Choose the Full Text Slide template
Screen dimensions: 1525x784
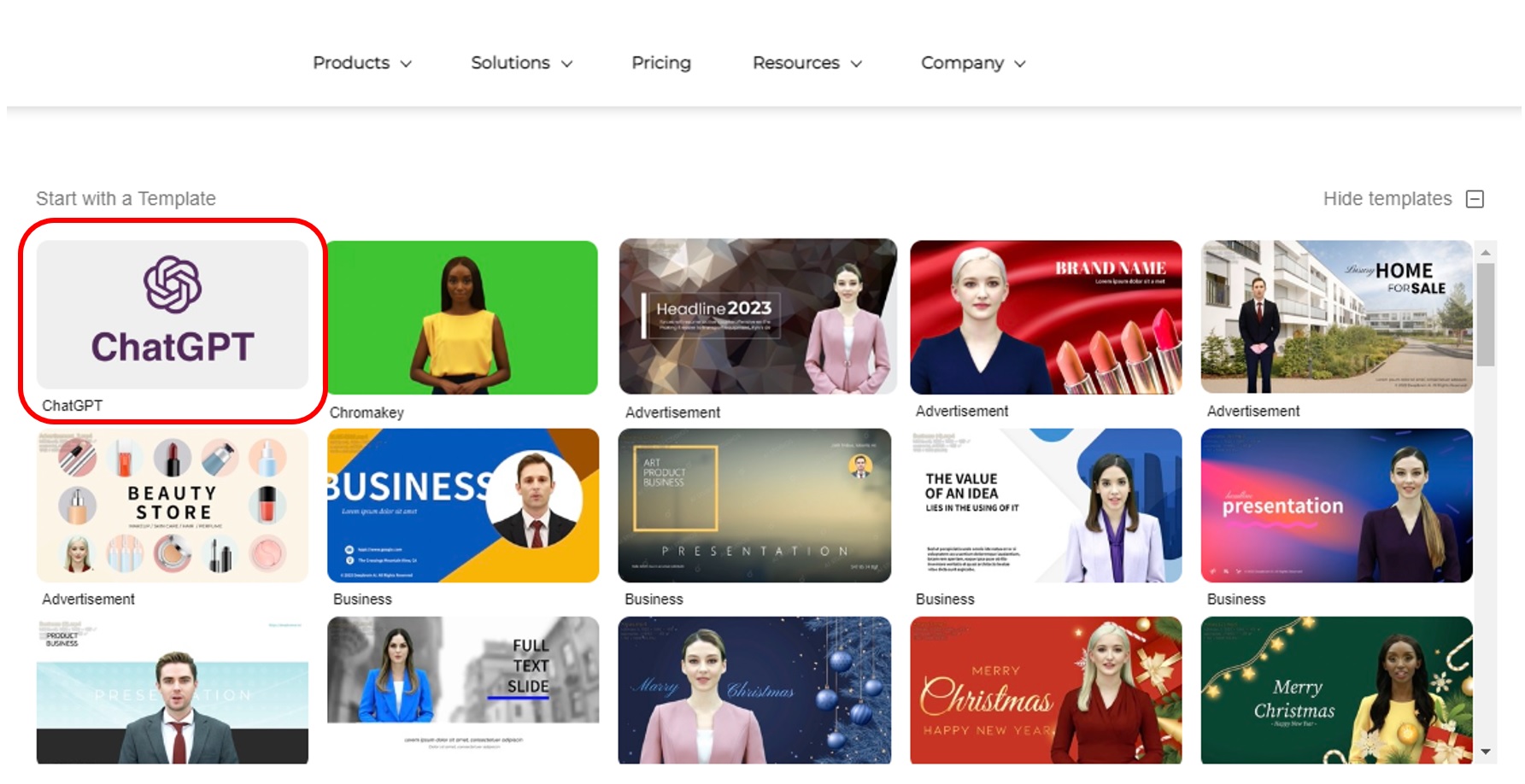pyautogui.click(x=463, y=690)
